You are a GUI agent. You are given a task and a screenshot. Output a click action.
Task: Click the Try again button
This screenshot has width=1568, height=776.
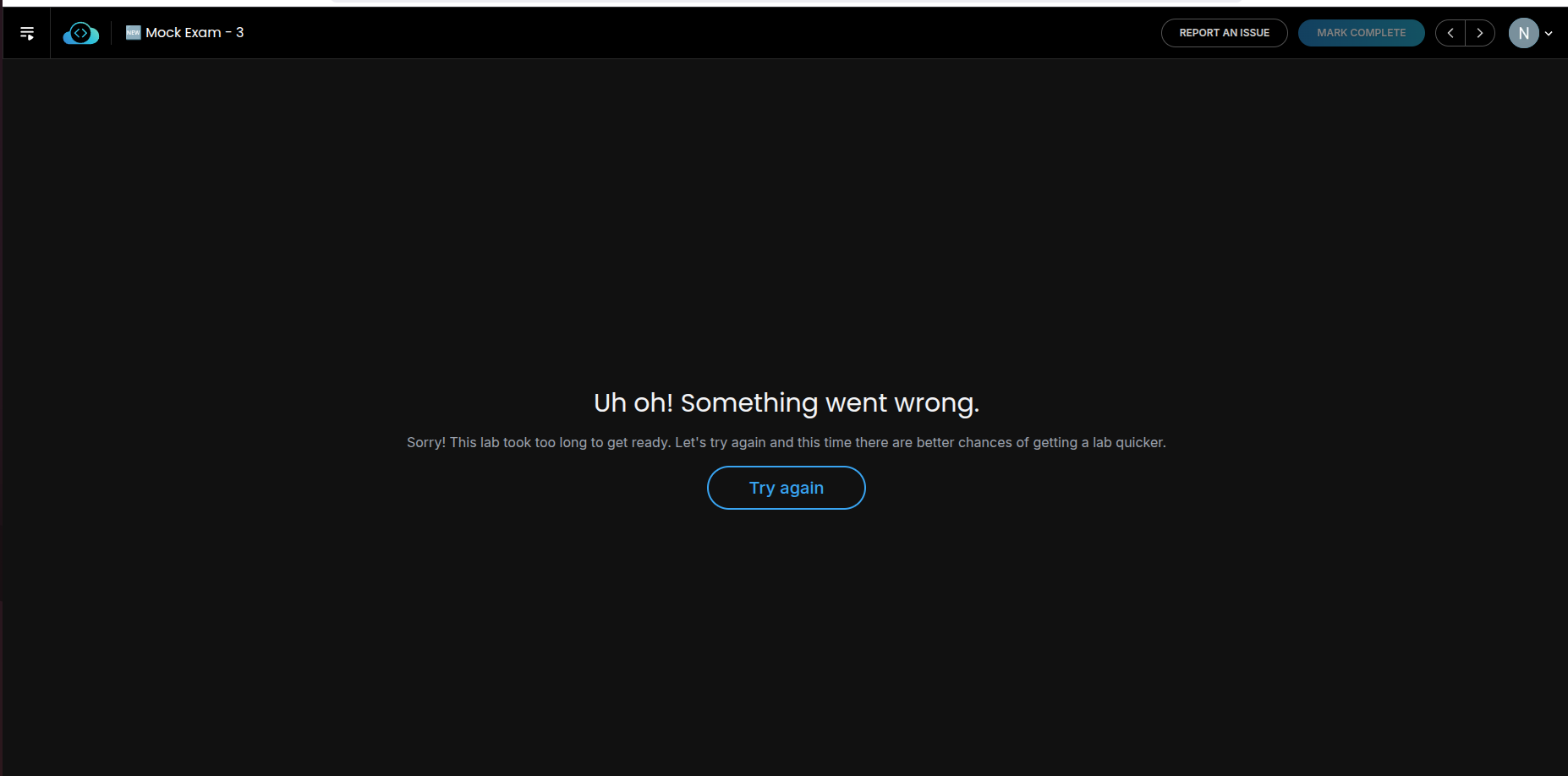coord(787,488)
